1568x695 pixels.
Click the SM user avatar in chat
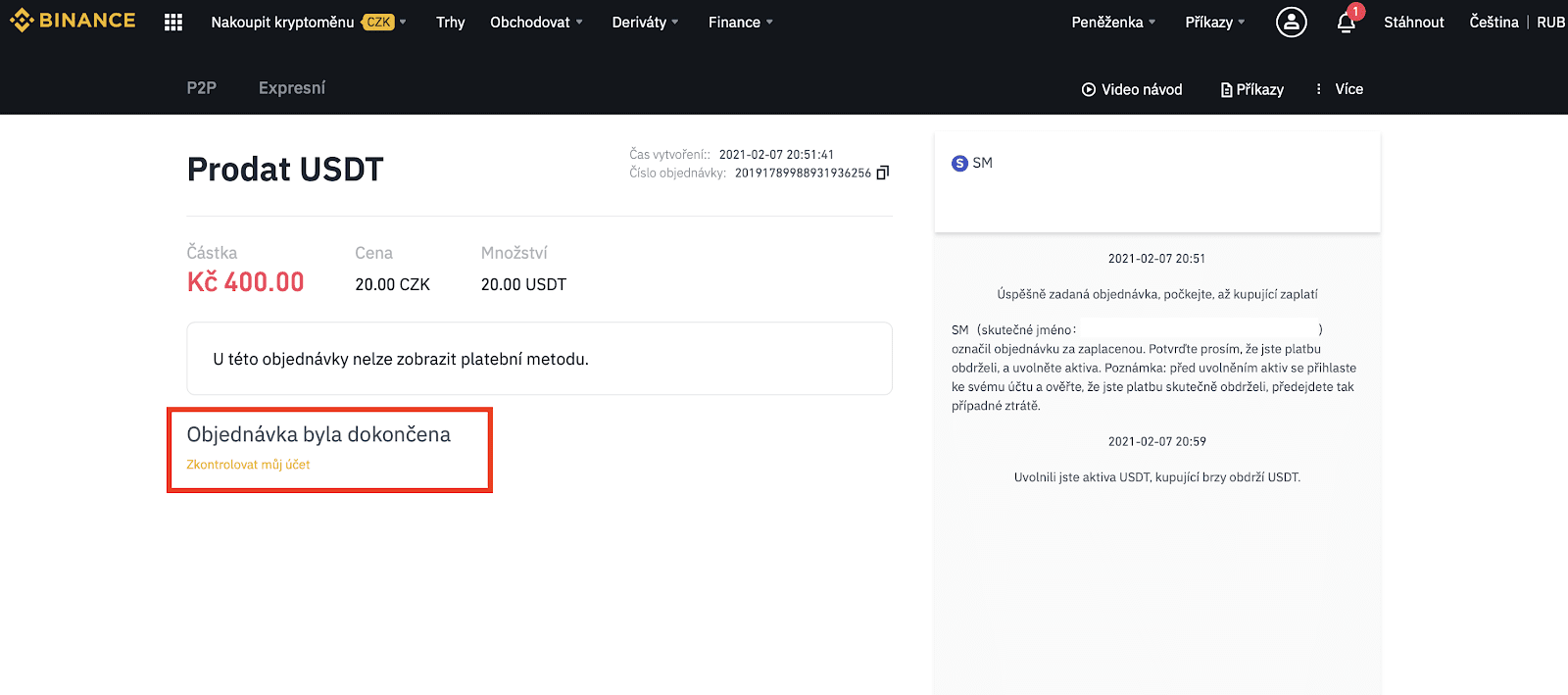pos(959,163)
